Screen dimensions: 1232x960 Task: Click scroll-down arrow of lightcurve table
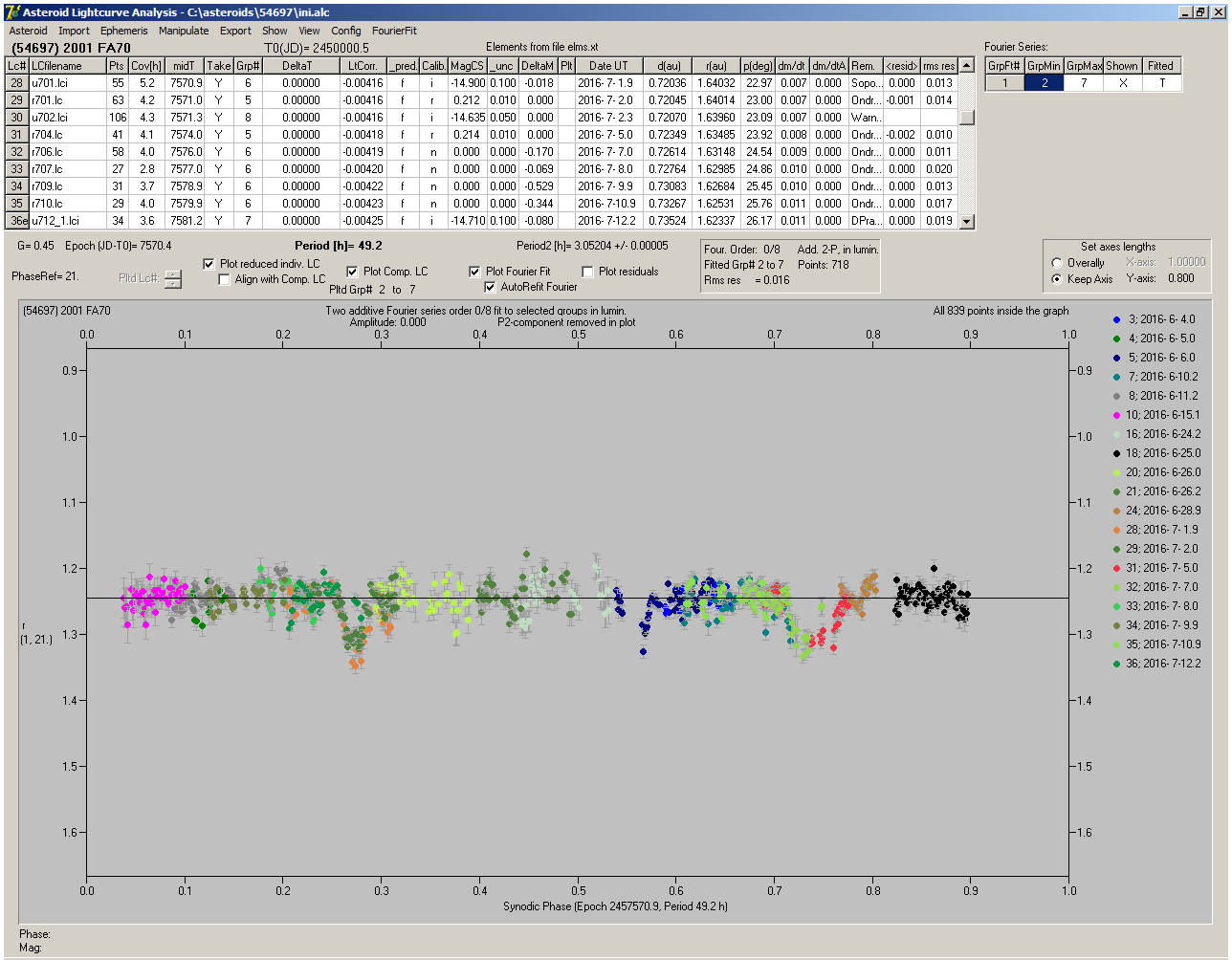tap(967, 221)
